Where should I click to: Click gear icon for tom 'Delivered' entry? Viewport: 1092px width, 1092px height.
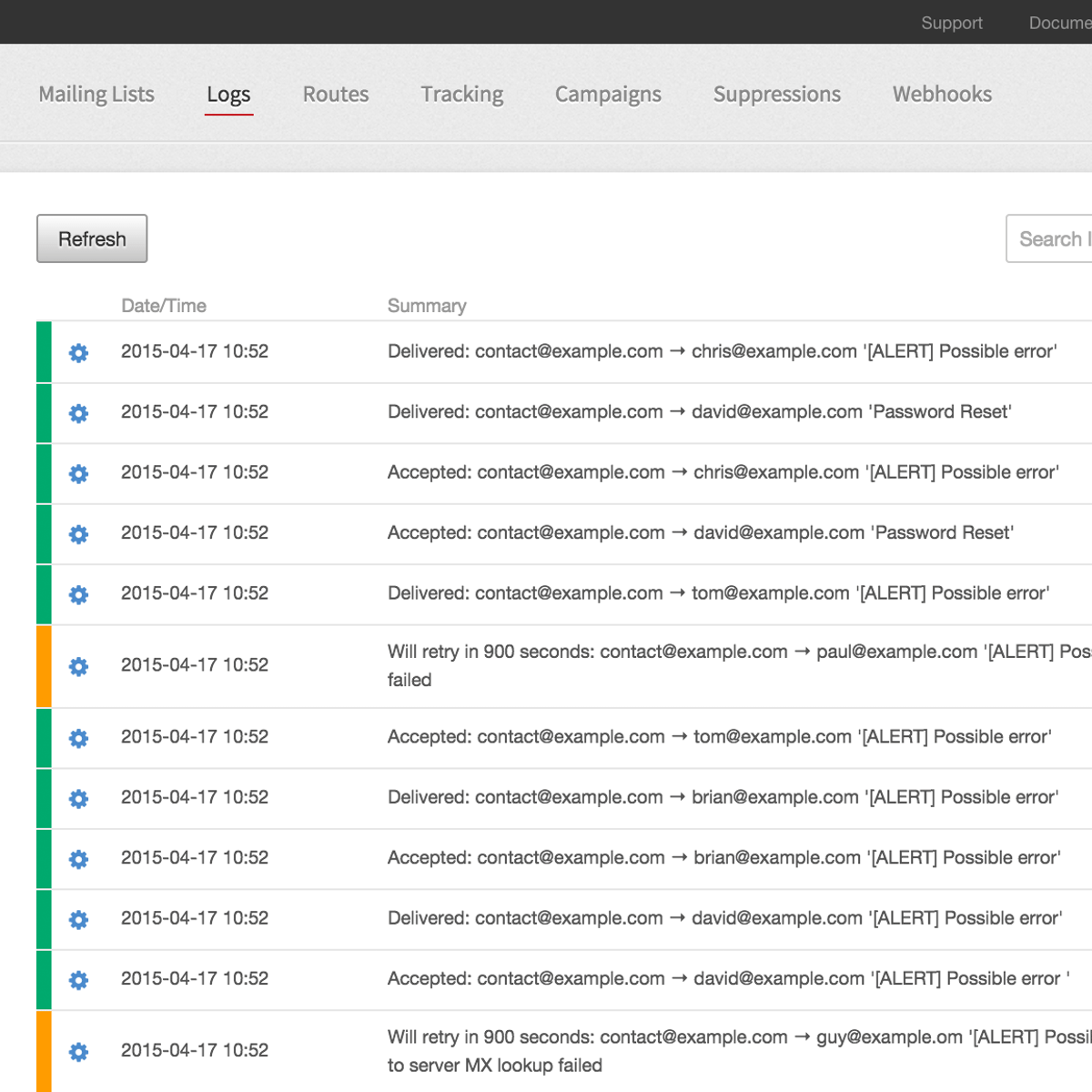pyautogui.click(x=79, y=595)
